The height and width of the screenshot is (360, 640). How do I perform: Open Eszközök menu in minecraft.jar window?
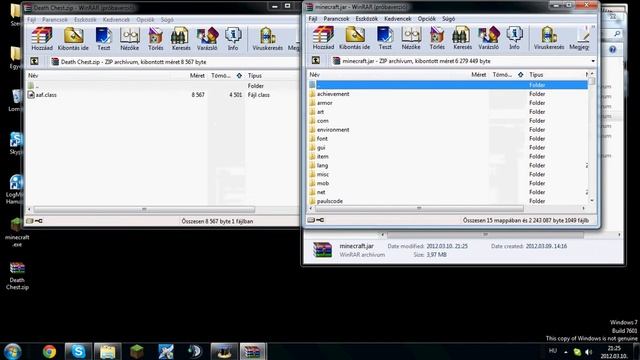pyautogui.click(x=367, y=19)
